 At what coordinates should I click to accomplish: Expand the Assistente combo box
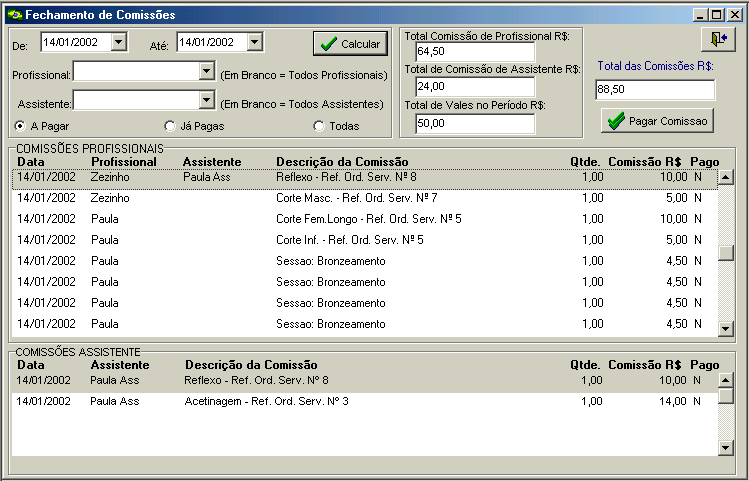[x=206, y=100]
